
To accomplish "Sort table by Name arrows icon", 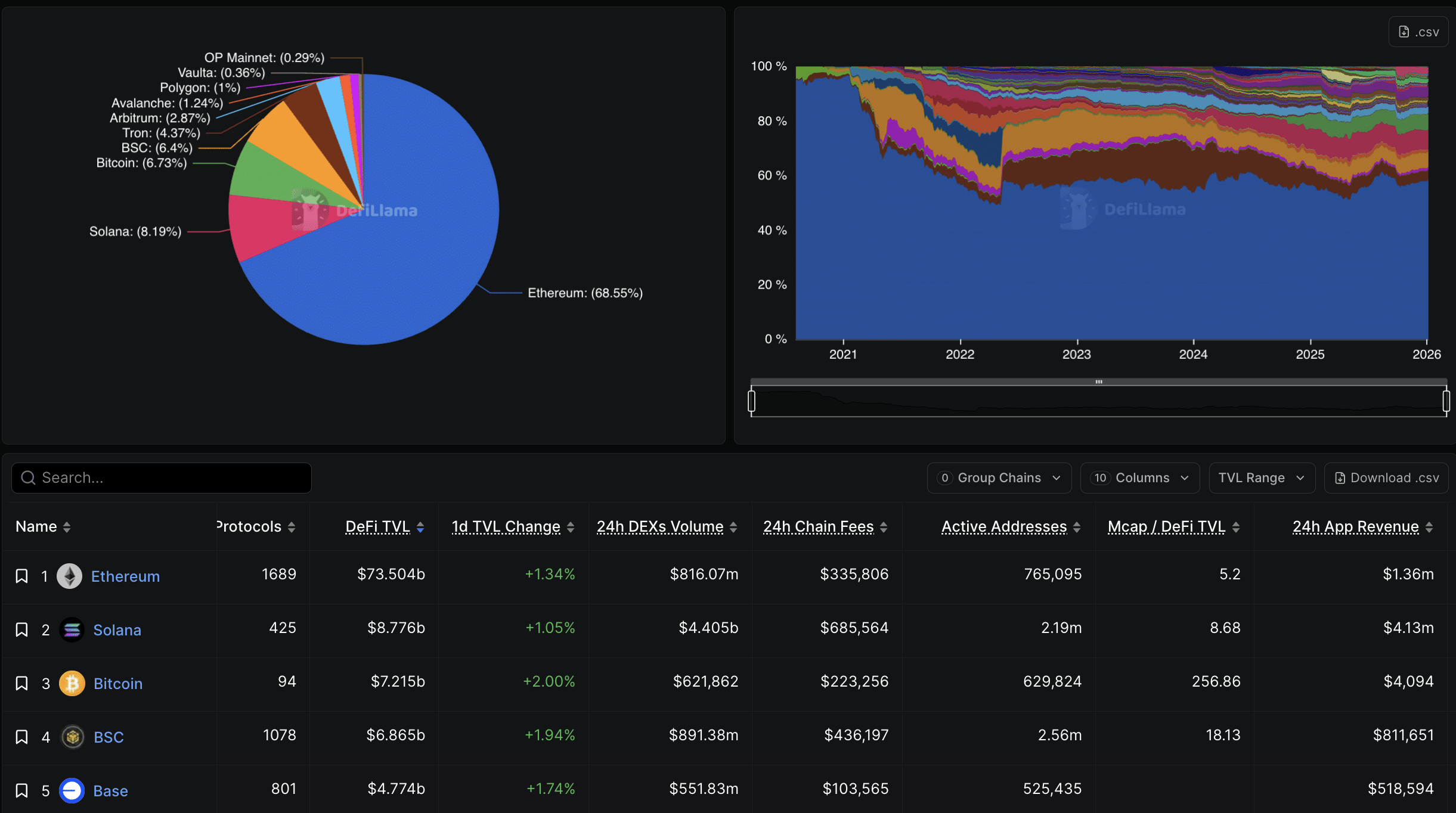I will pos(67,527).
